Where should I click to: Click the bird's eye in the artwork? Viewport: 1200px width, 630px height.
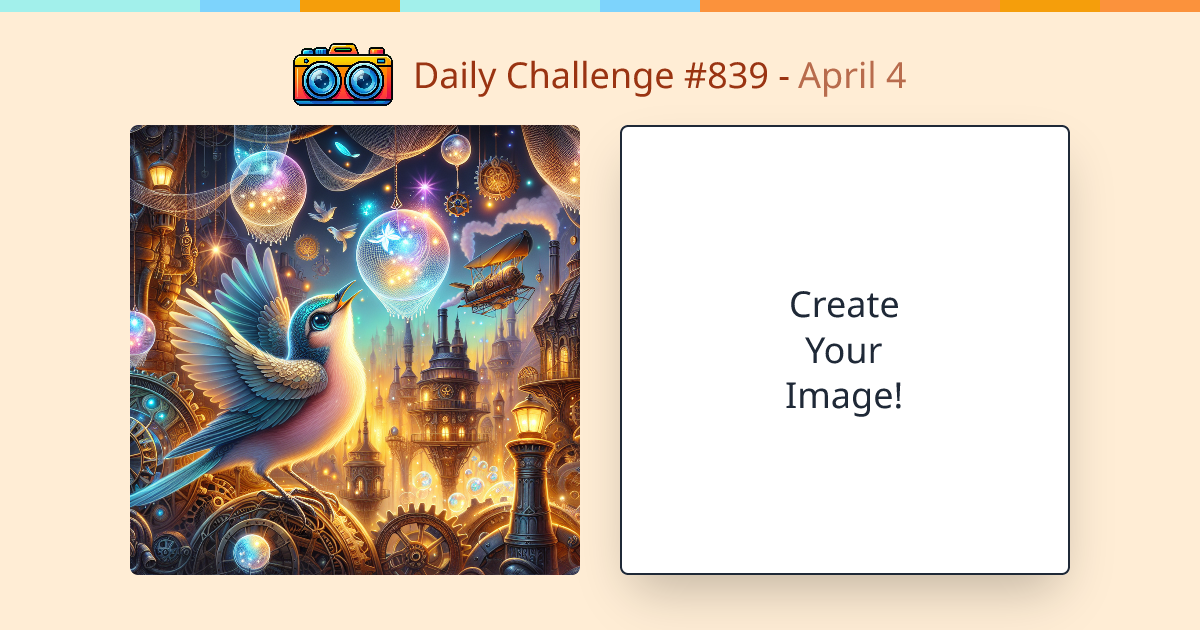tap(318, 322)
